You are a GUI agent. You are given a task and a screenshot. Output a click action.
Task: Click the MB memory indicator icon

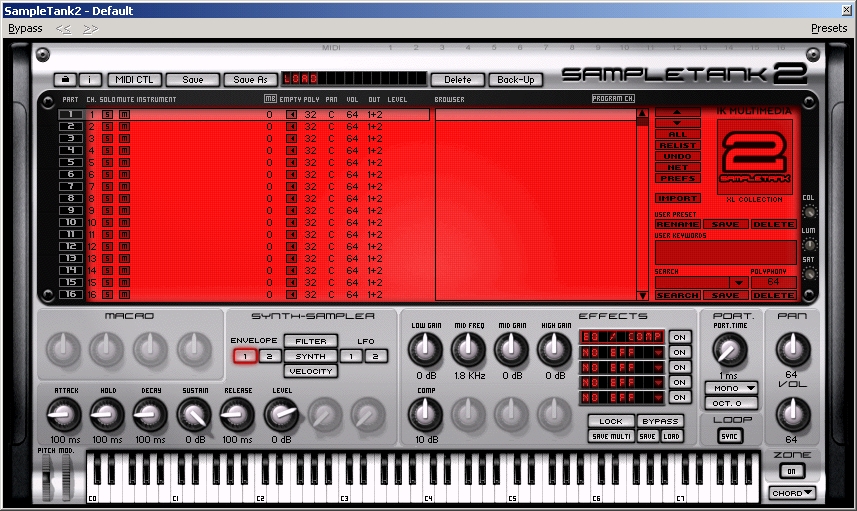(x=270, y=99)
